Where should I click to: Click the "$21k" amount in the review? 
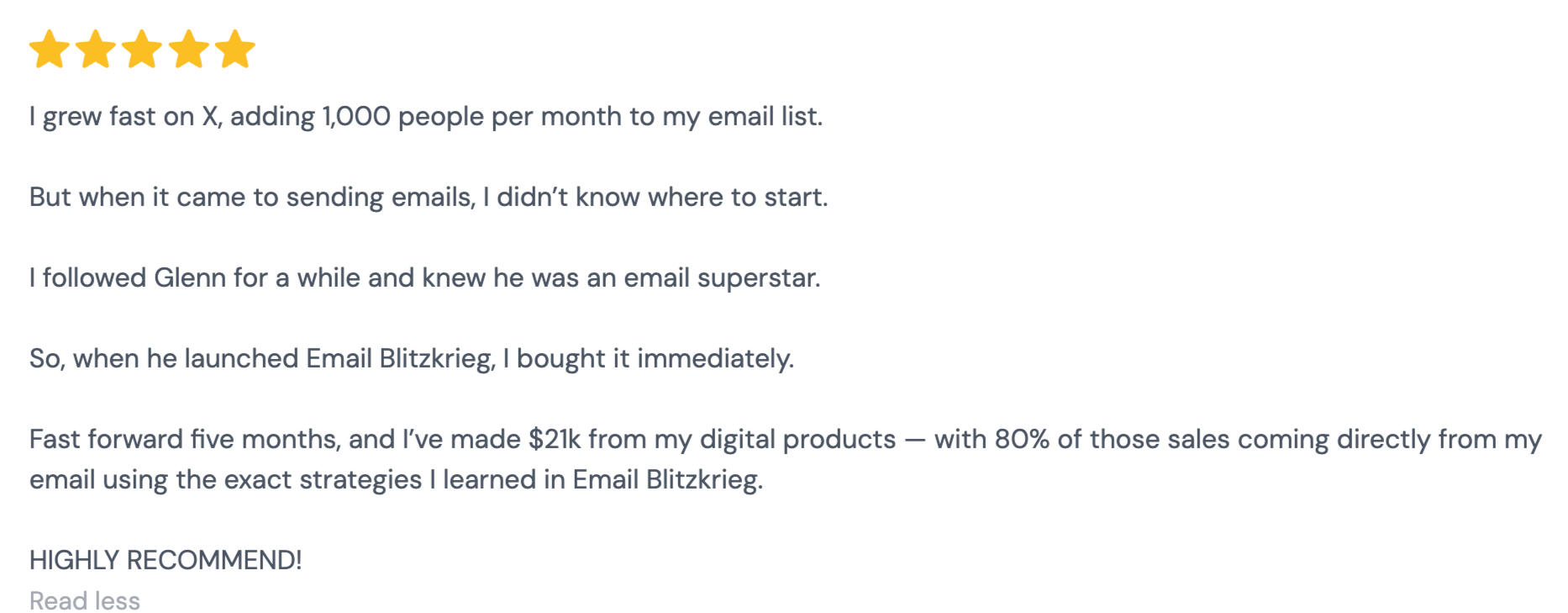[x=555, y=439]
